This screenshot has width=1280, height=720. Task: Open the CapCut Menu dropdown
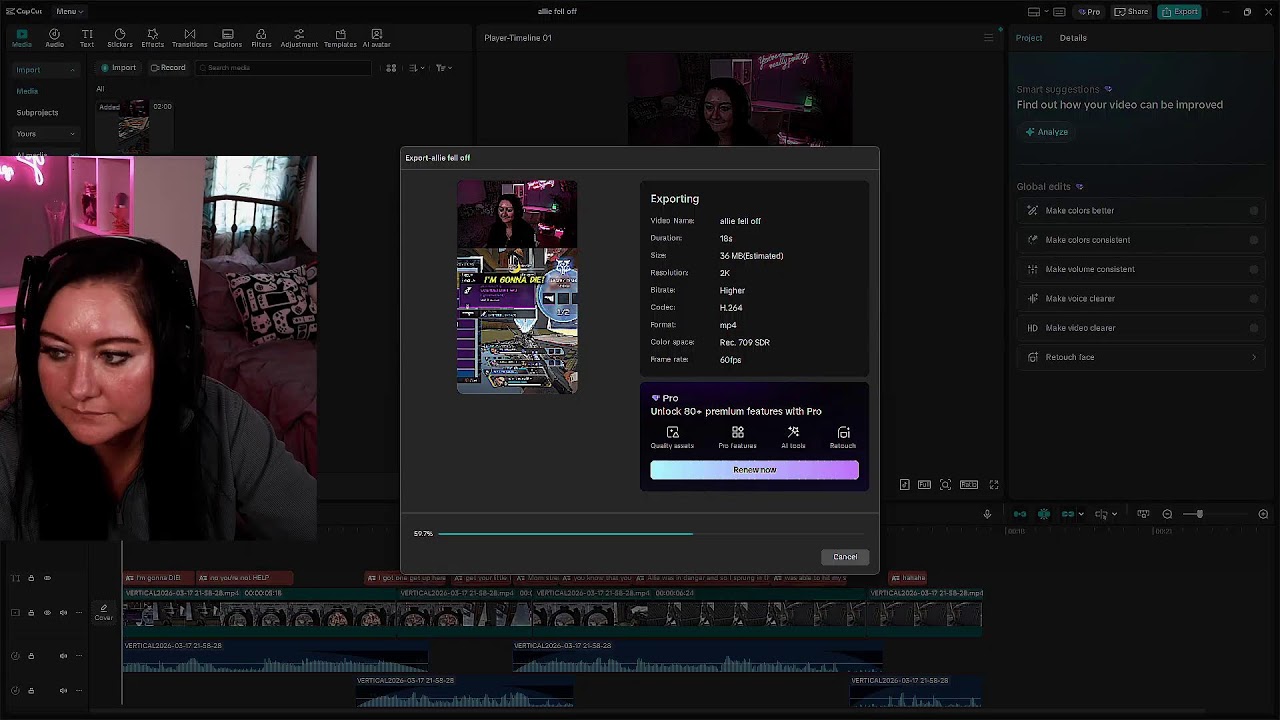pyautogui.click(x=69, y=11)
